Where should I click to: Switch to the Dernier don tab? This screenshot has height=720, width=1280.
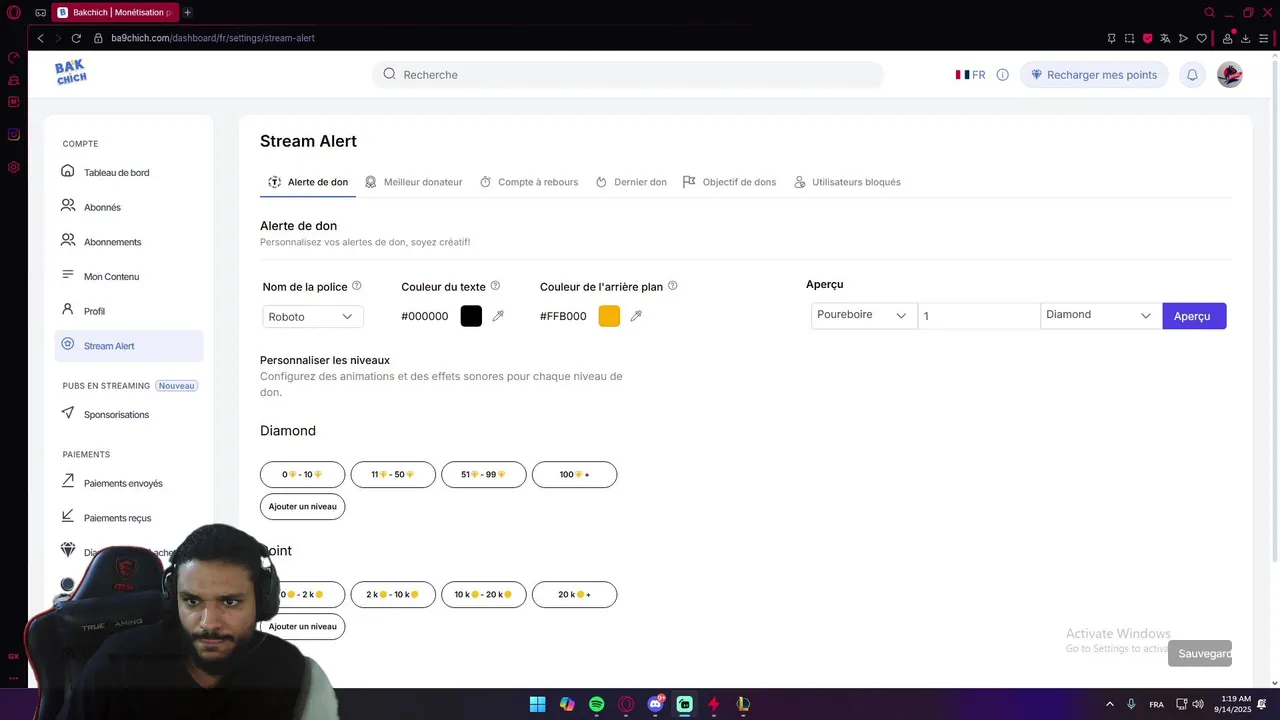tap(631, 182)
